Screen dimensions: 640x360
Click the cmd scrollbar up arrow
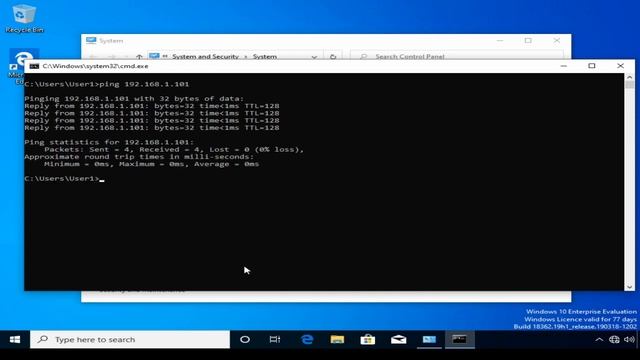click(x=629, y=77)
